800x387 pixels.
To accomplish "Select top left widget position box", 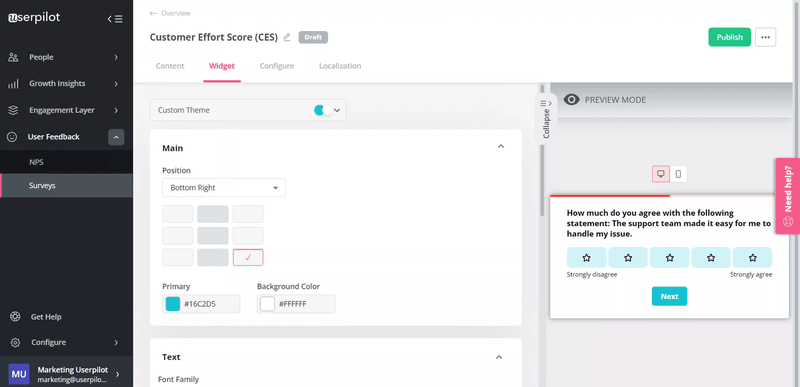I will click(178, 214).
